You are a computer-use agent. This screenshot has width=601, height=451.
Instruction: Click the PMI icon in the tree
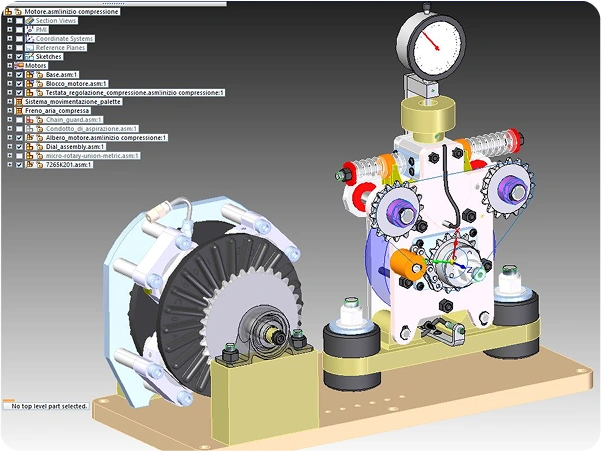coord(29,29)
